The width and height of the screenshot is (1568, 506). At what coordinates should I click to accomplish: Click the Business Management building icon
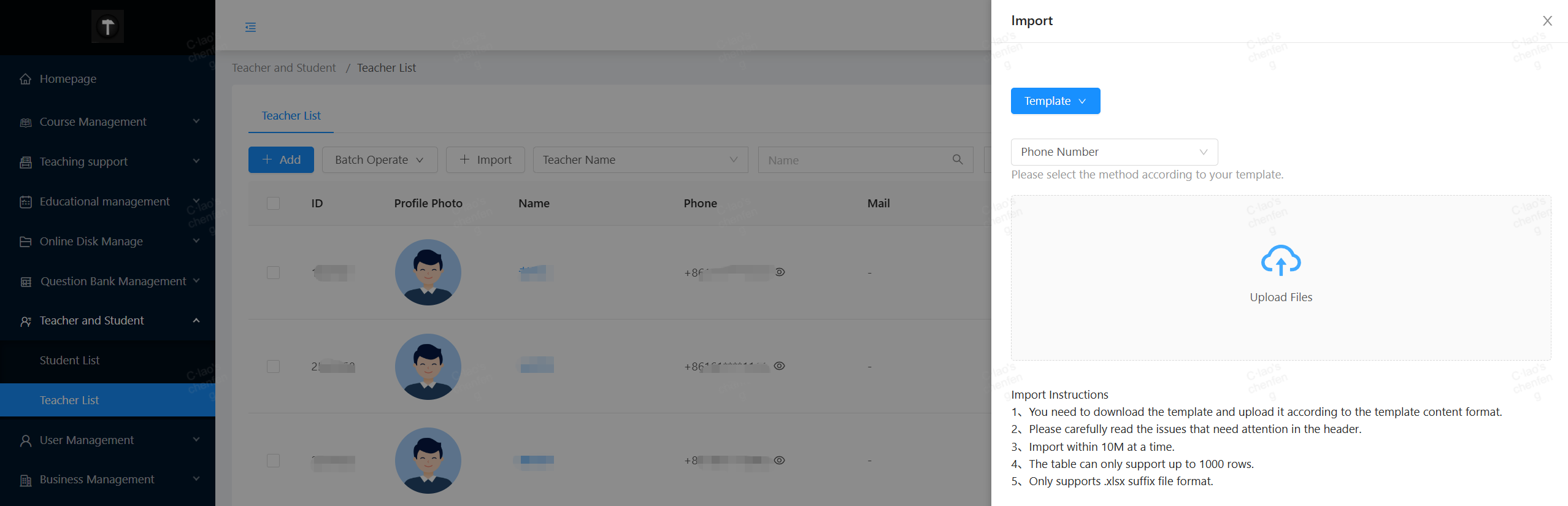click(26, 480)
